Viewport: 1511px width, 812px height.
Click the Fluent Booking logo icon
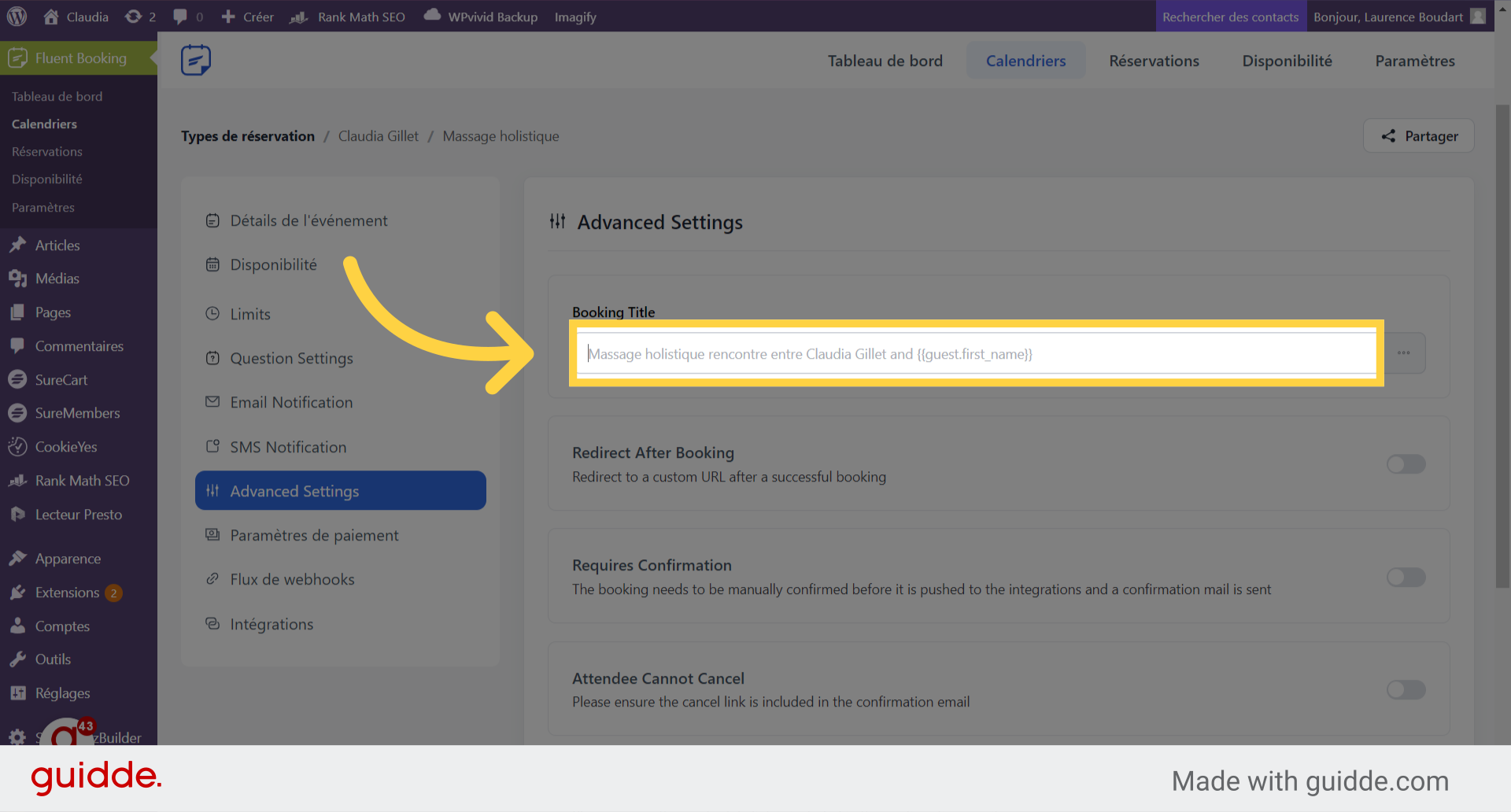click(196, 61)
